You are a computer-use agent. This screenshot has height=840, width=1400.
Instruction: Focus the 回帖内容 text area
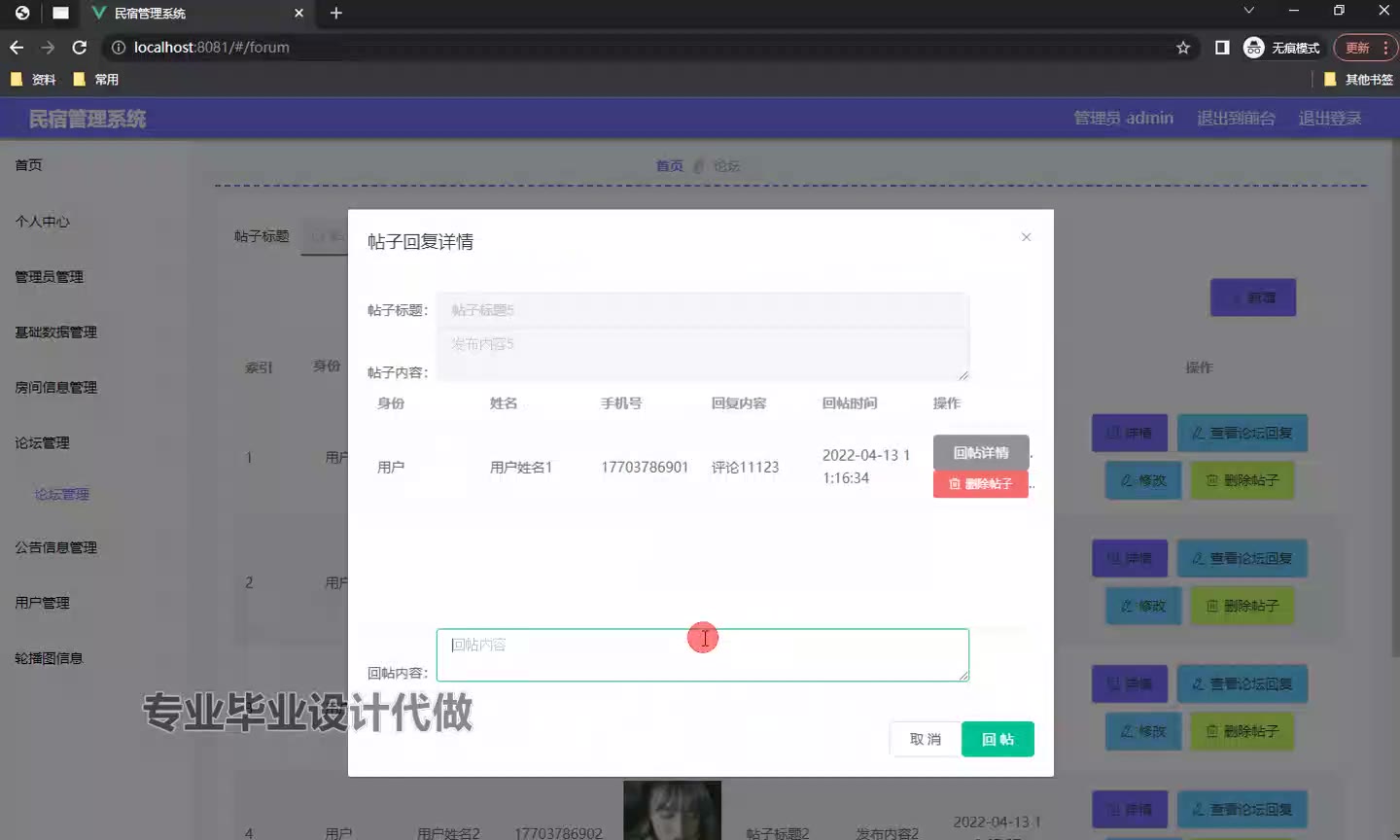702,654
